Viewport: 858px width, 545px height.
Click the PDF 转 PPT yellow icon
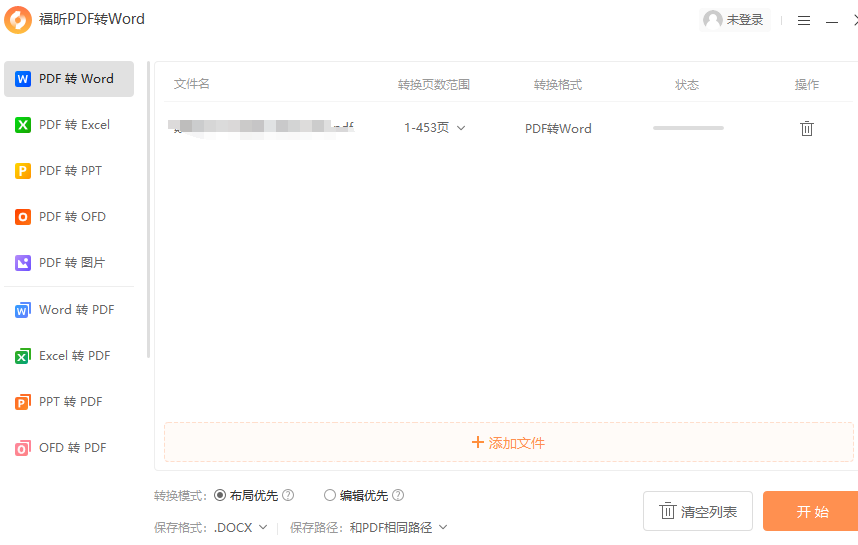[x=23, y=171]
